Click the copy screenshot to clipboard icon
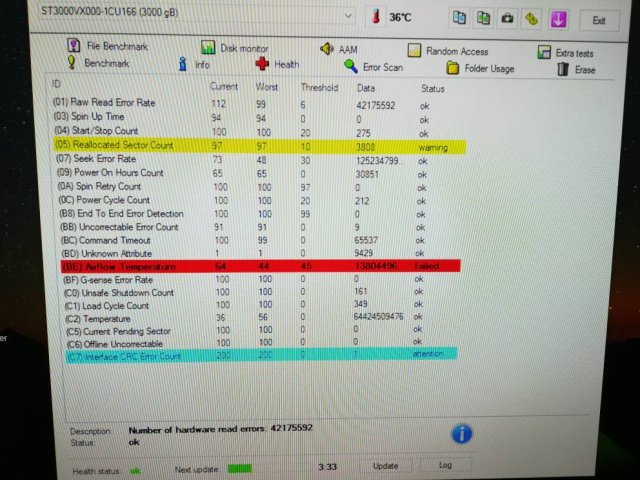The height and width of the screenshot is (480, 640). pyautogui.click(x=484, y=19)
